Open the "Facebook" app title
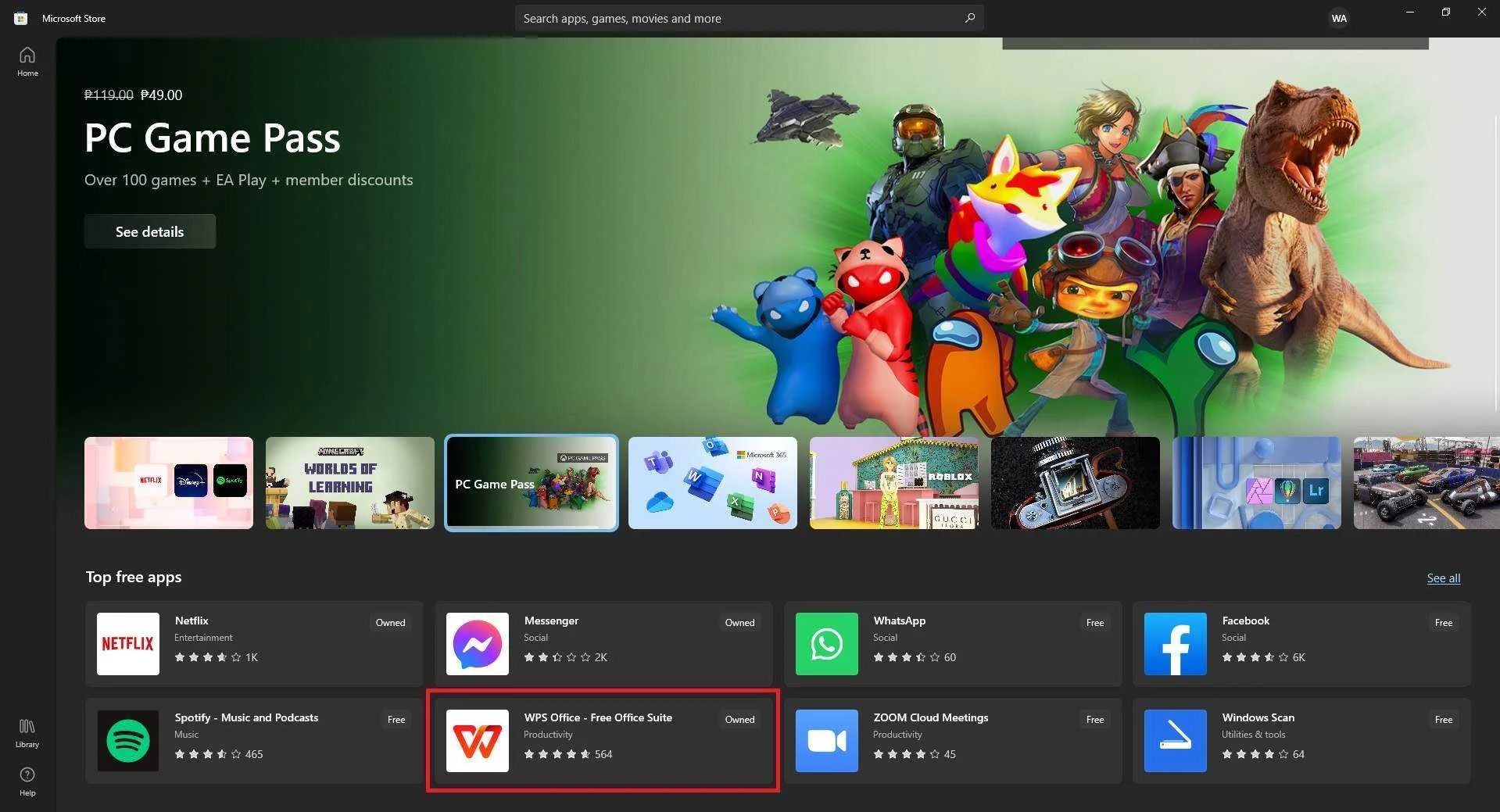The height and width of the screenshot is (812, 1500). pos(1245,621)
